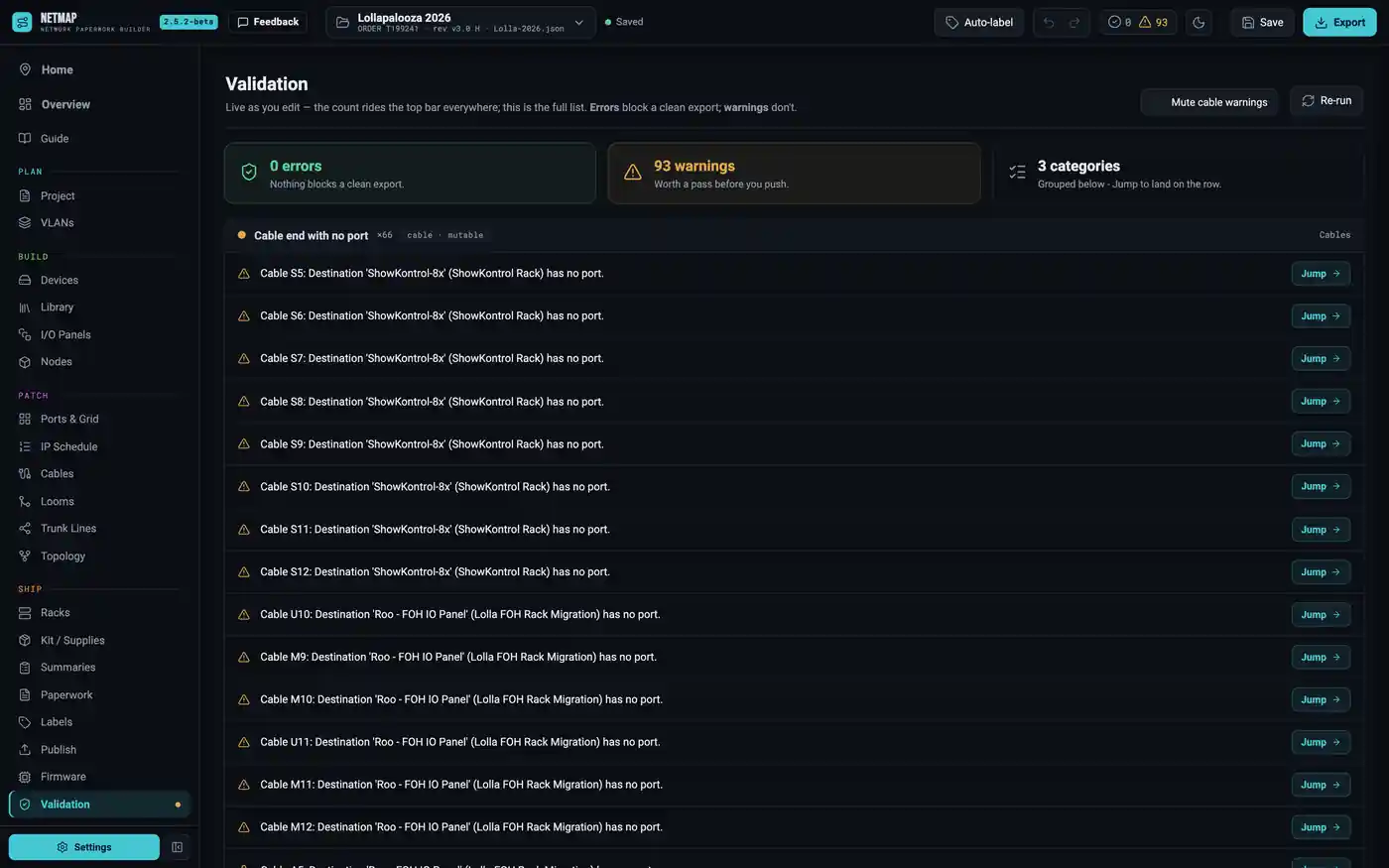Click the 2.5.2-beta version badge
The width and height of the screenshot is (1389, 868).
189,22
